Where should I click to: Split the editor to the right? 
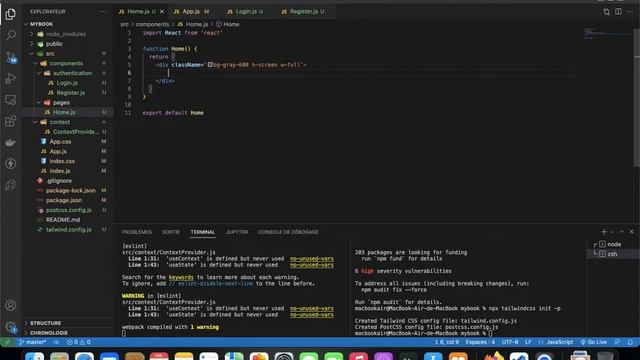(618, 11)
